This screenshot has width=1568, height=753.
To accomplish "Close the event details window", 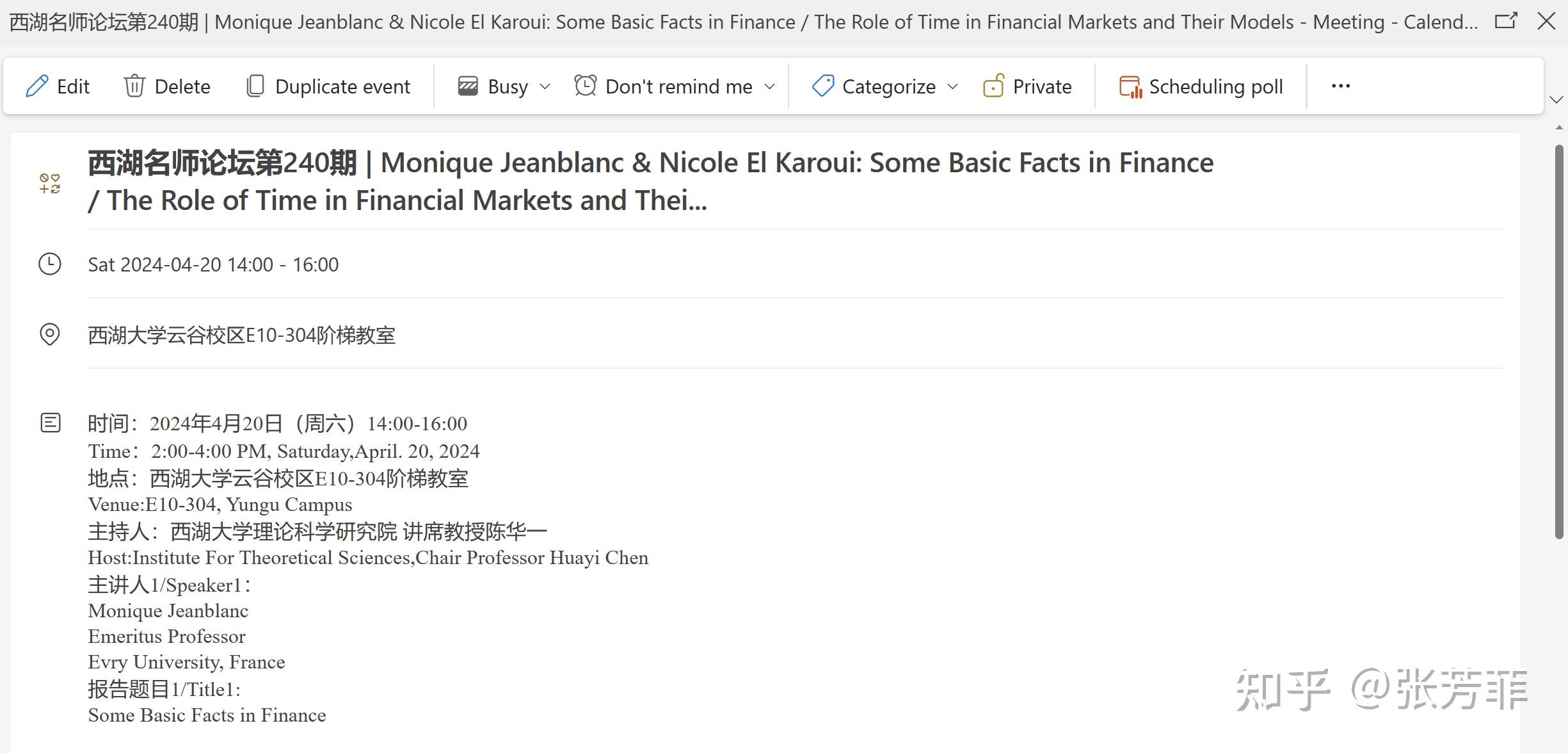I will click(x=1546, y=21).
